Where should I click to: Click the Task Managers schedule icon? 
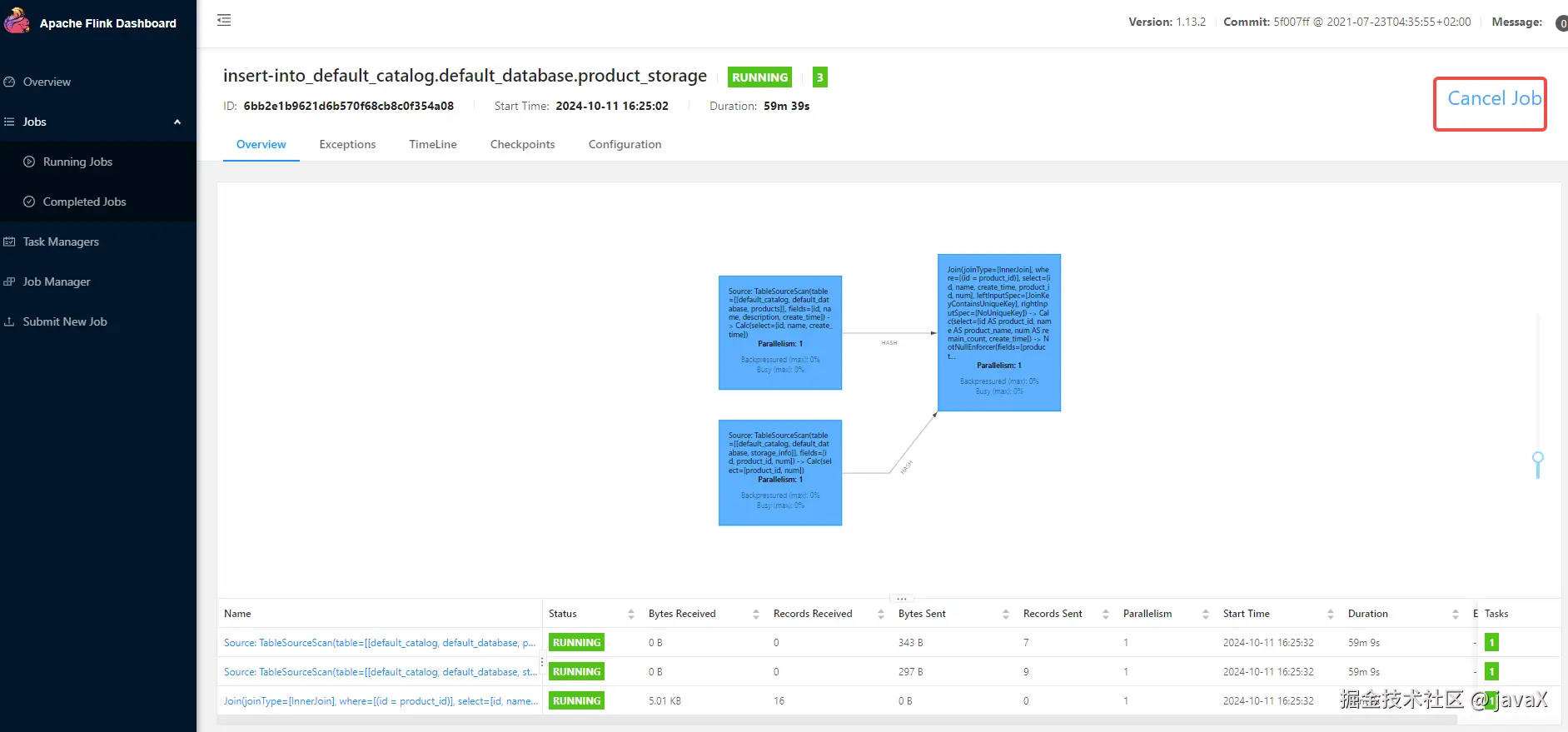(10, 242)
